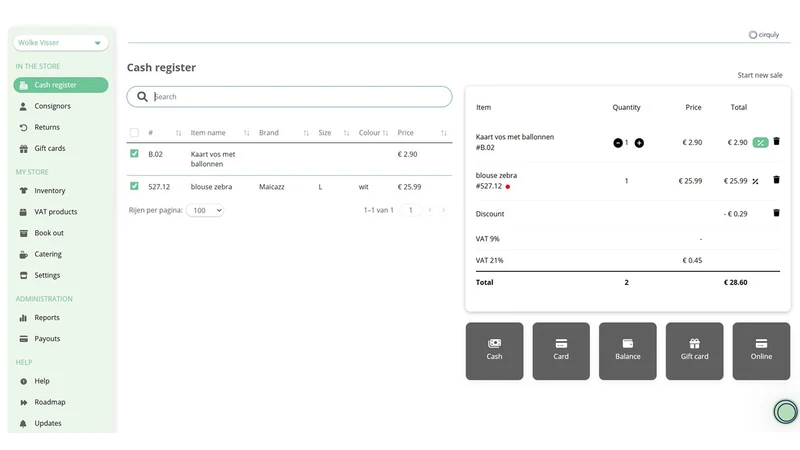
Task: Click the Help info icon
Action: coord(23,381)
